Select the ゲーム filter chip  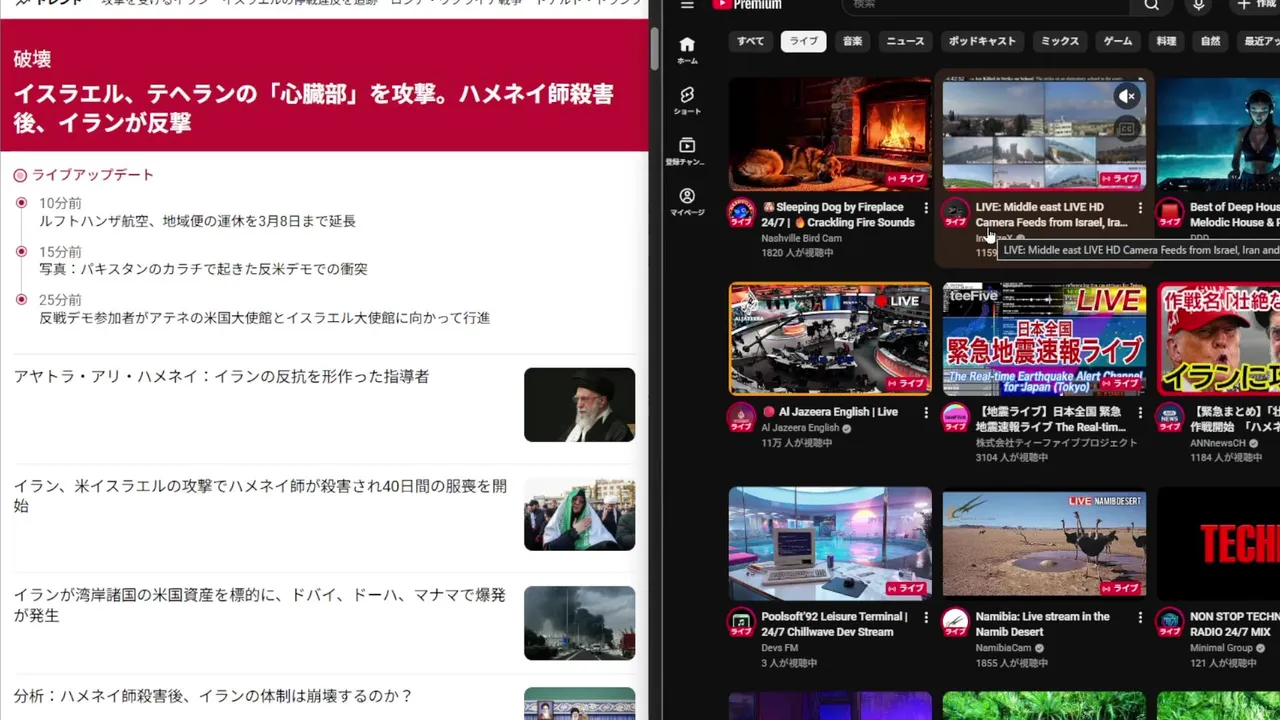point(1118,41)
